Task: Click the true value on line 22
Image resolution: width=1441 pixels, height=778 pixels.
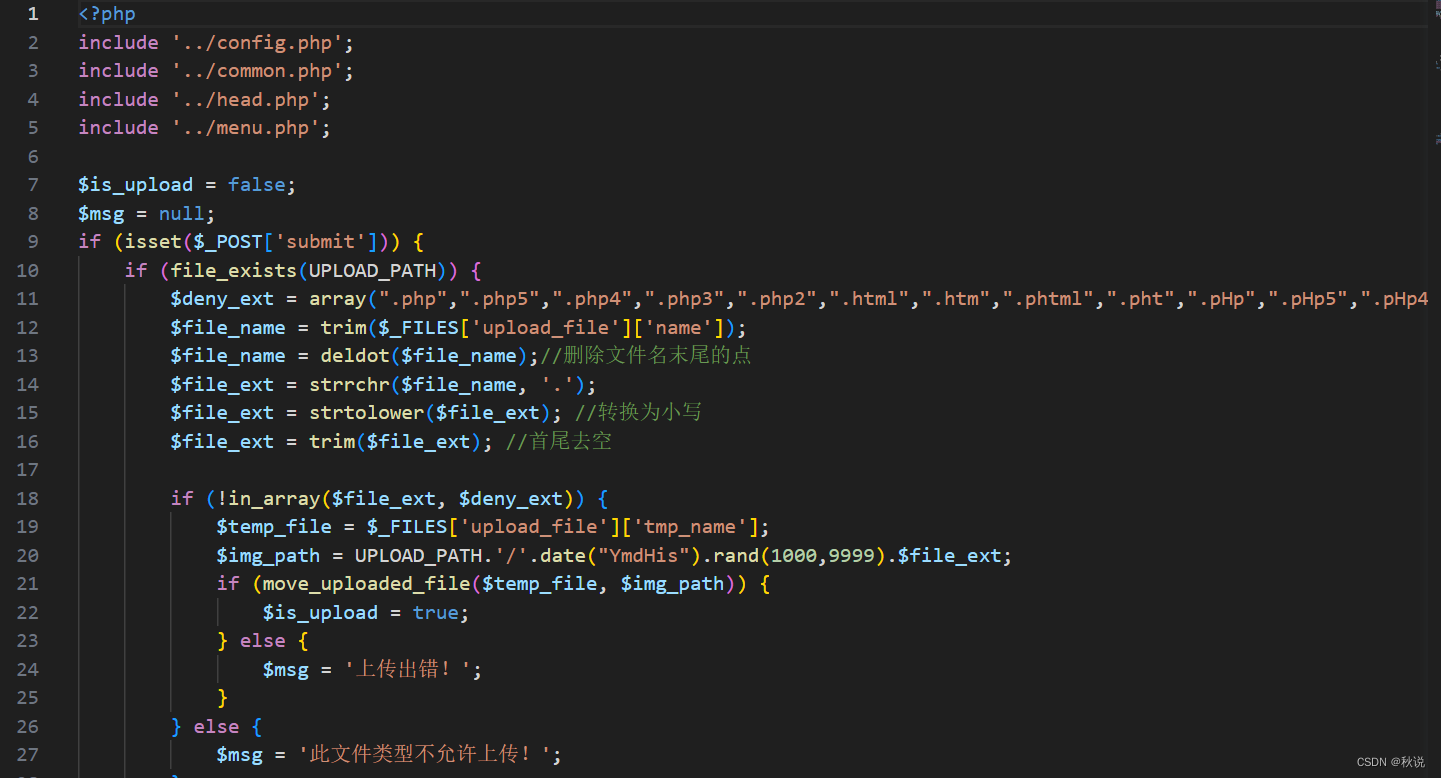Action: point(436,613)
